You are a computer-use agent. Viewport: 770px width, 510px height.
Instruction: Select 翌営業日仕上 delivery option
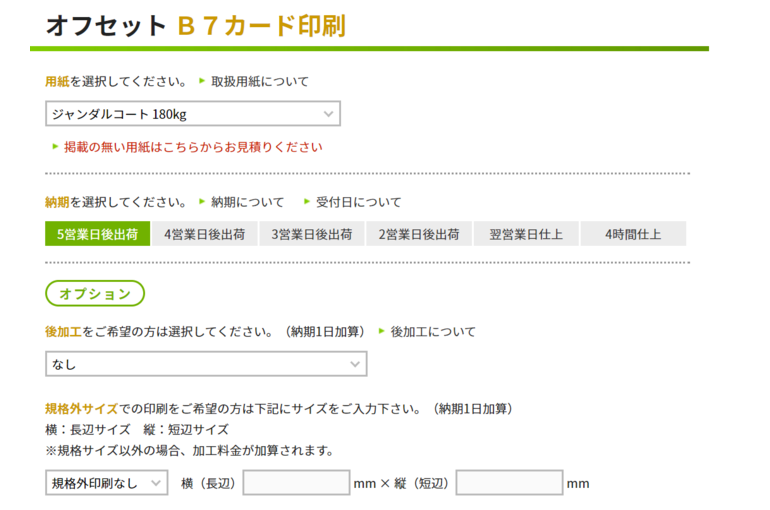[526, 234]
